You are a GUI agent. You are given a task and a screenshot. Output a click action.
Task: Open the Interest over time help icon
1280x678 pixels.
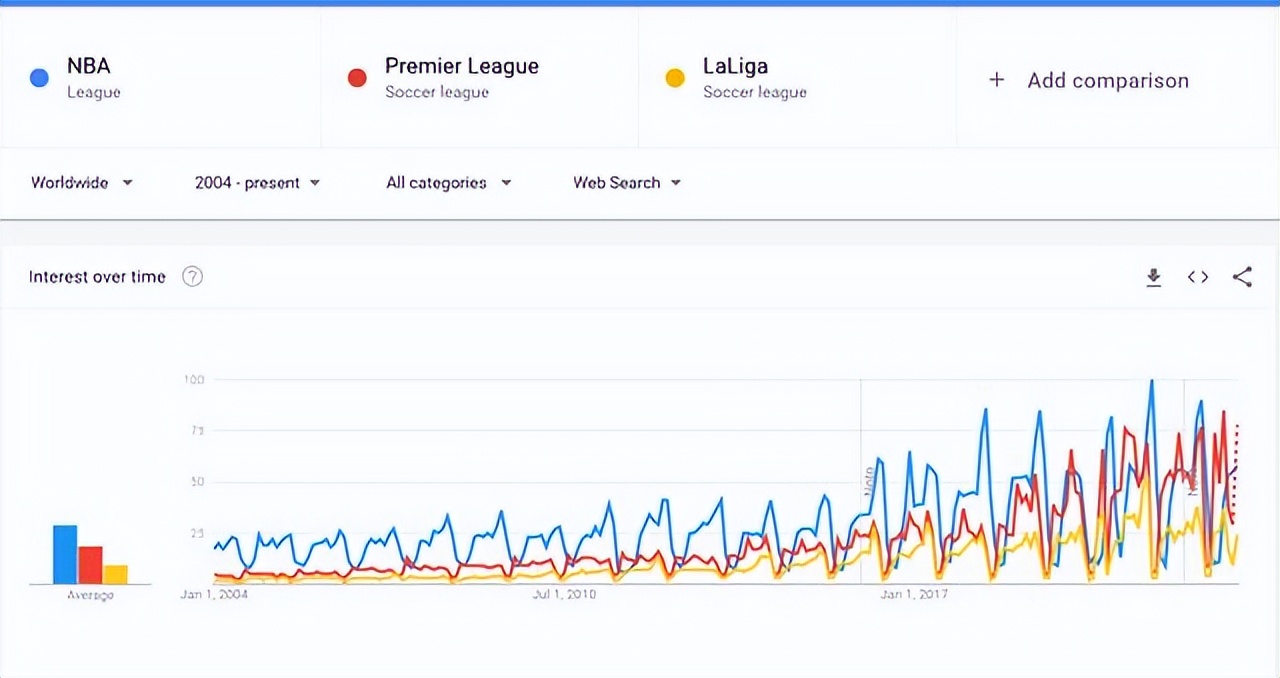coord(193,277)
